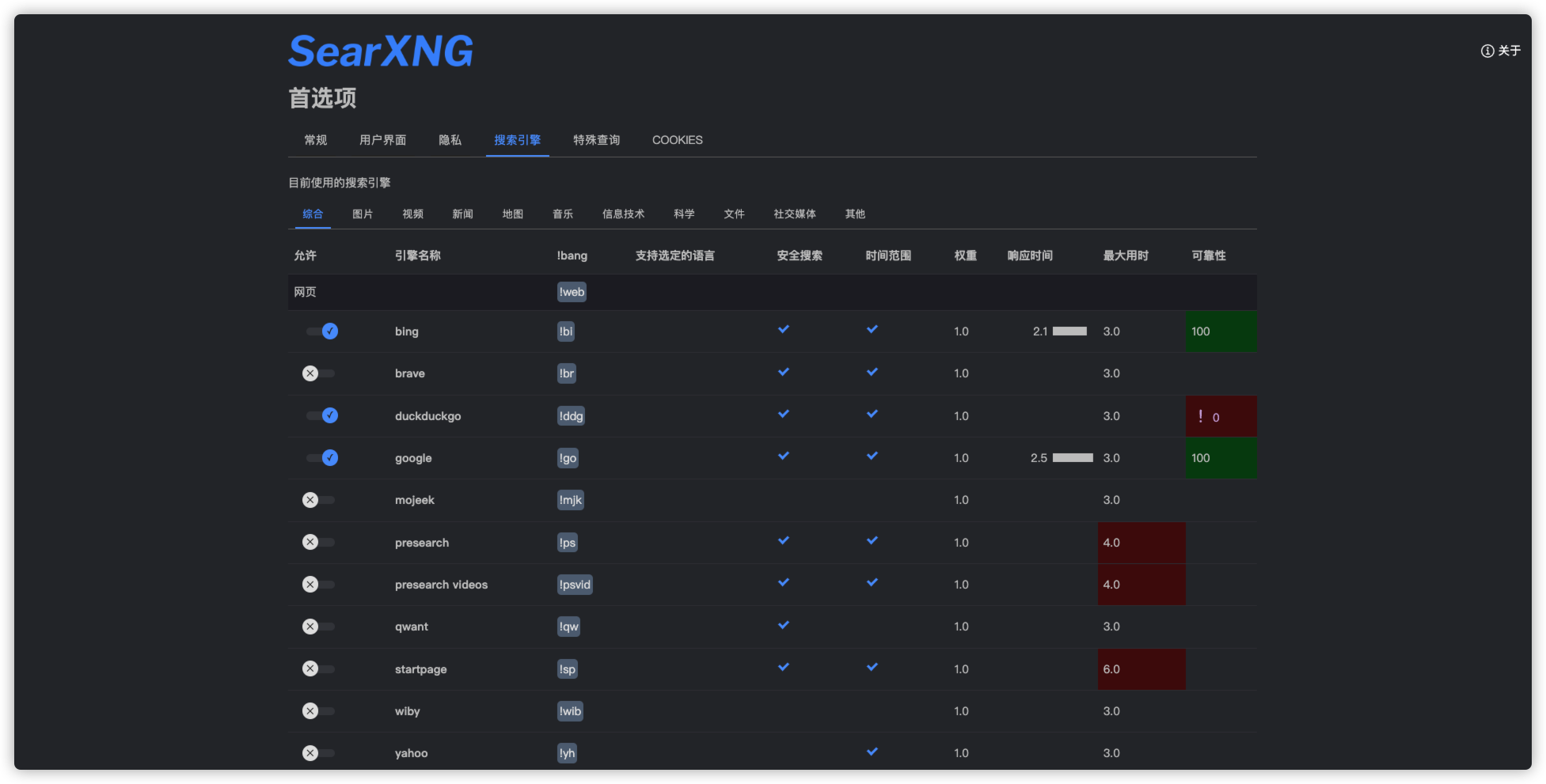The width and height of the screenshot is (1546, 784).
Task: Click presearch's red 4.0 max time cell
Action: tap(1141, 543)
